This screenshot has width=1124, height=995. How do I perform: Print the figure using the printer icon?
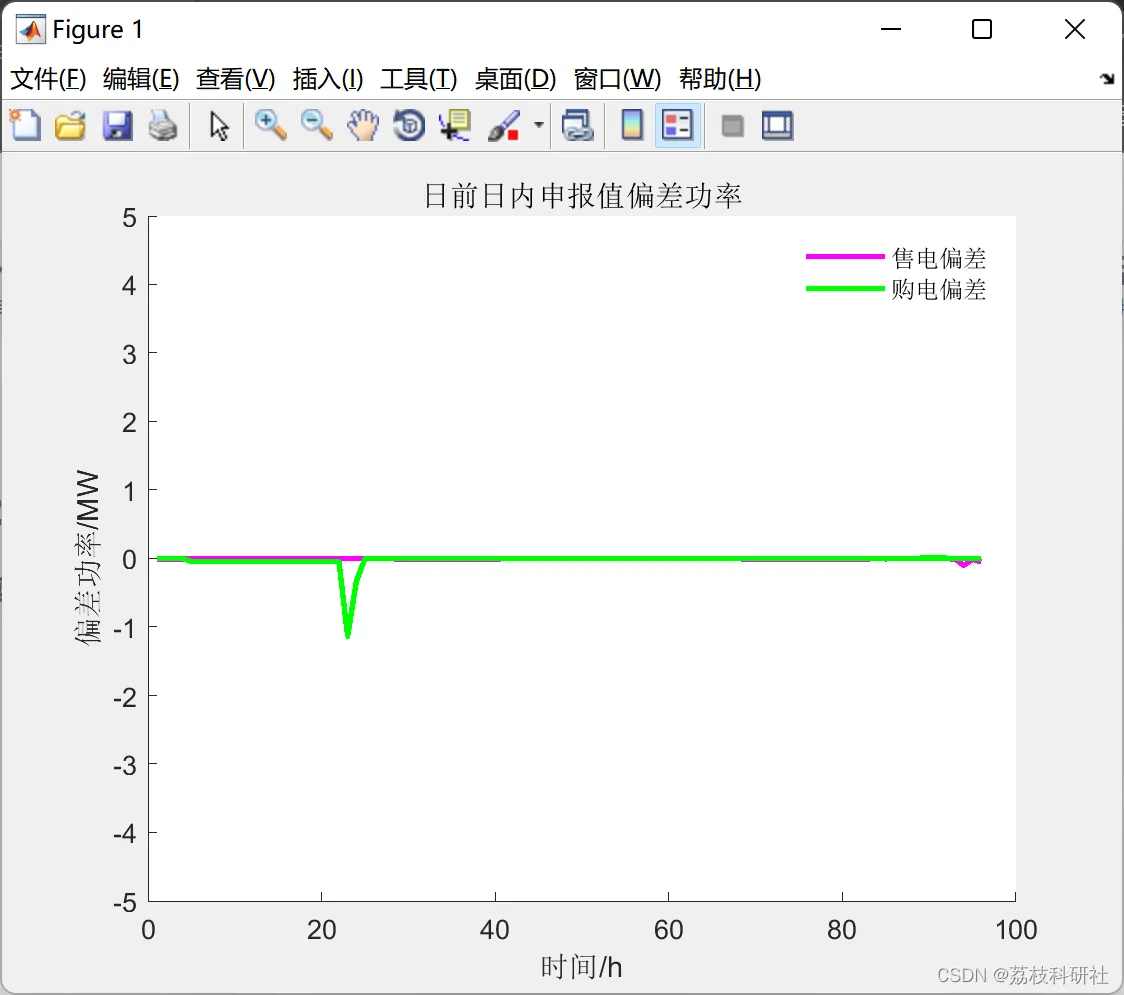[x=163, y=125]
